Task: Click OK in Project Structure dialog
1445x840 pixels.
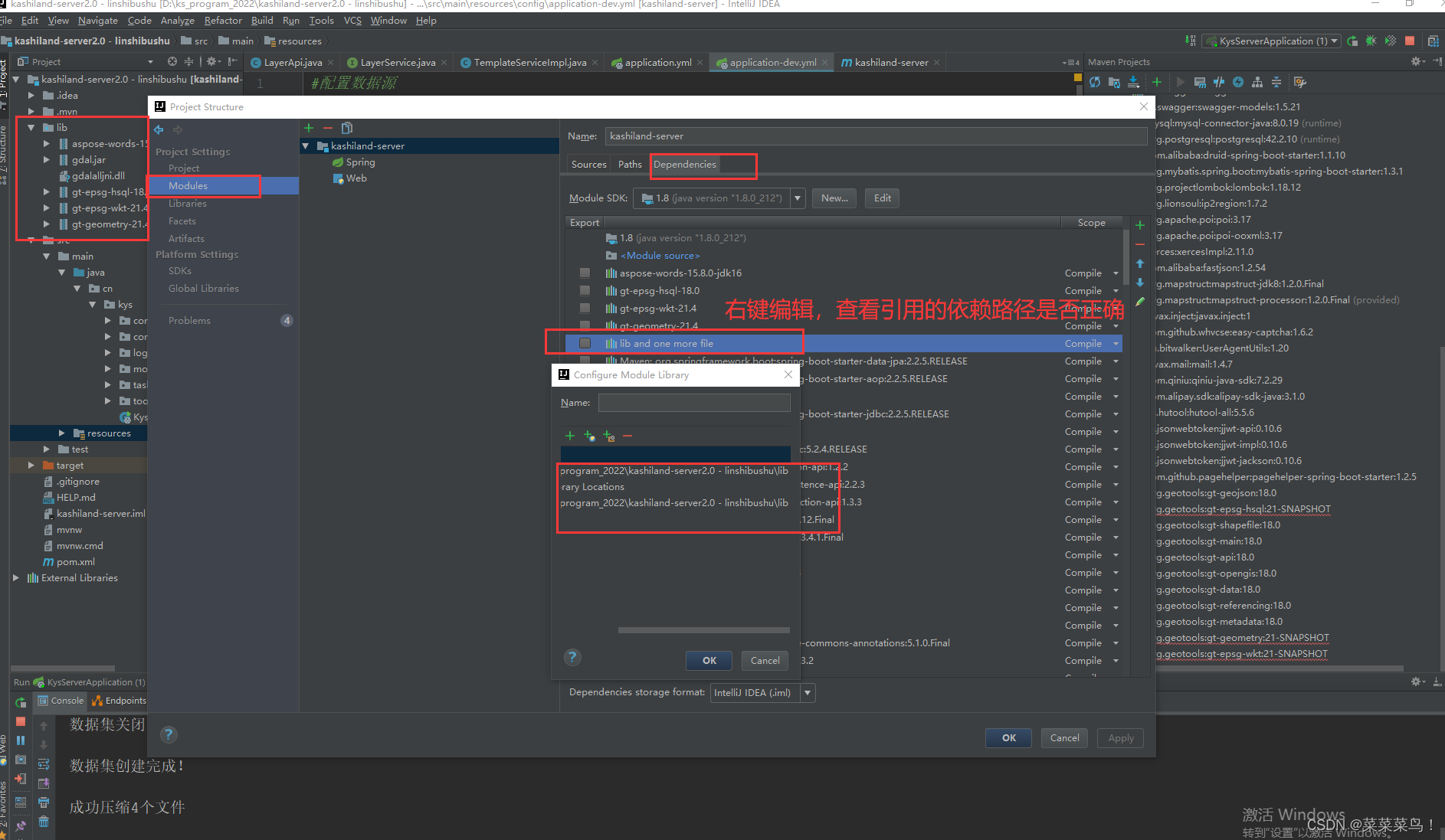Action: [x=1009, y=738]
